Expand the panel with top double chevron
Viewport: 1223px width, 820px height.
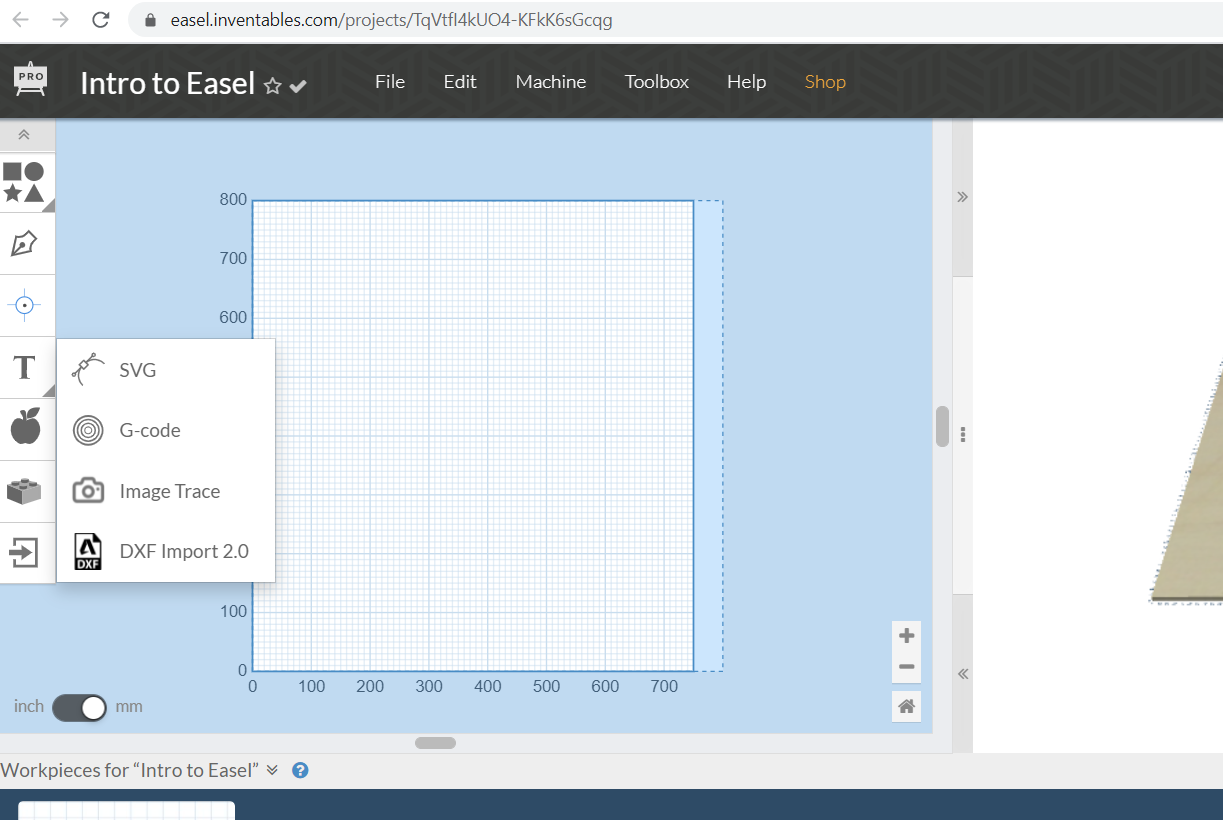click(x=962, y=197)
